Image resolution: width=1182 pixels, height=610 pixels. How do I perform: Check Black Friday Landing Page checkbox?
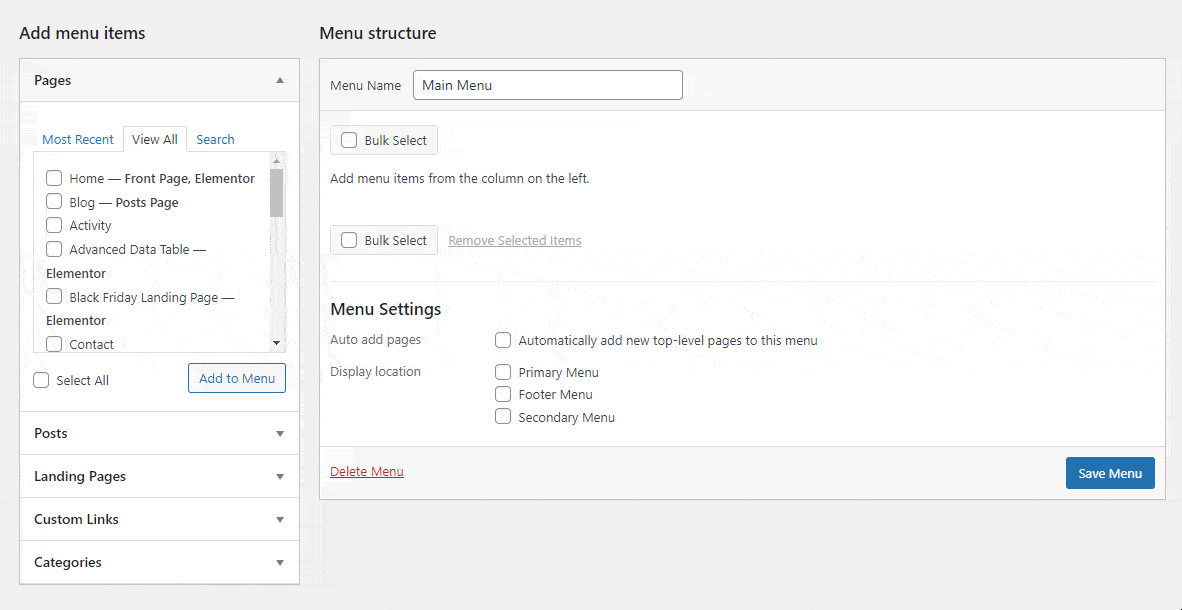[x=54, y=297]
